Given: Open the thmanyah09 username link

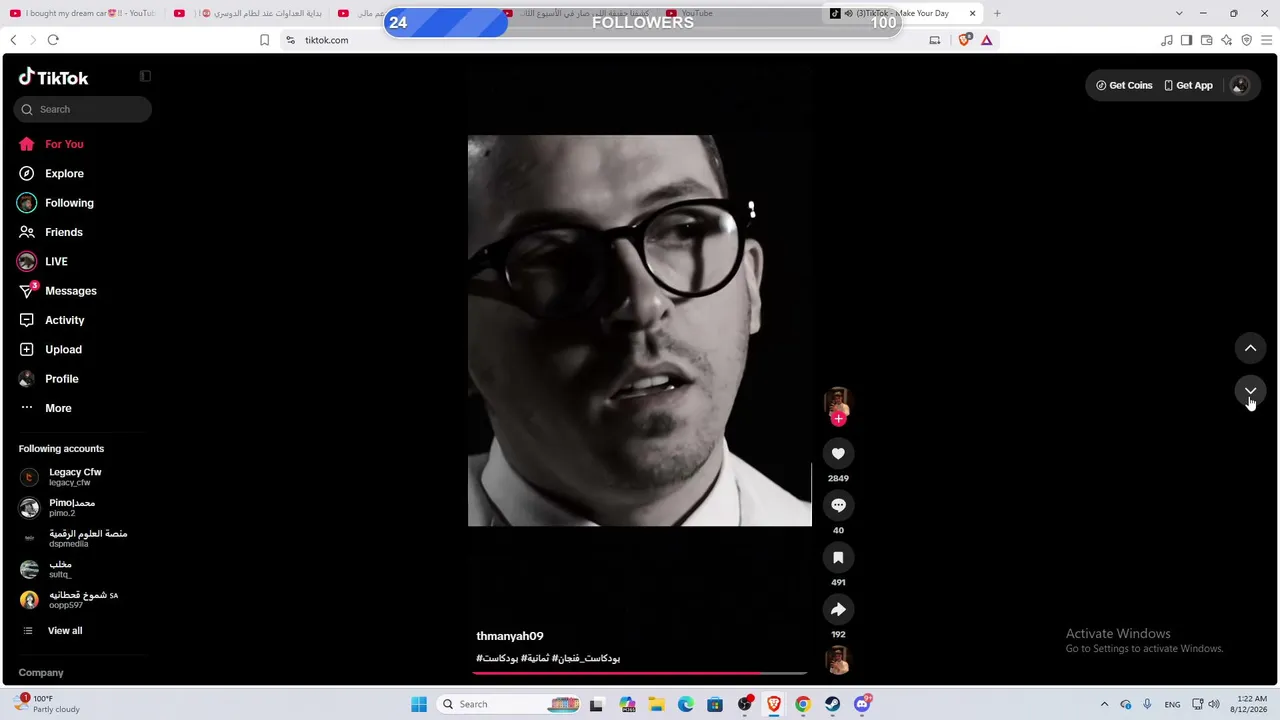Looking at the screenshot, I should point(510,636).
